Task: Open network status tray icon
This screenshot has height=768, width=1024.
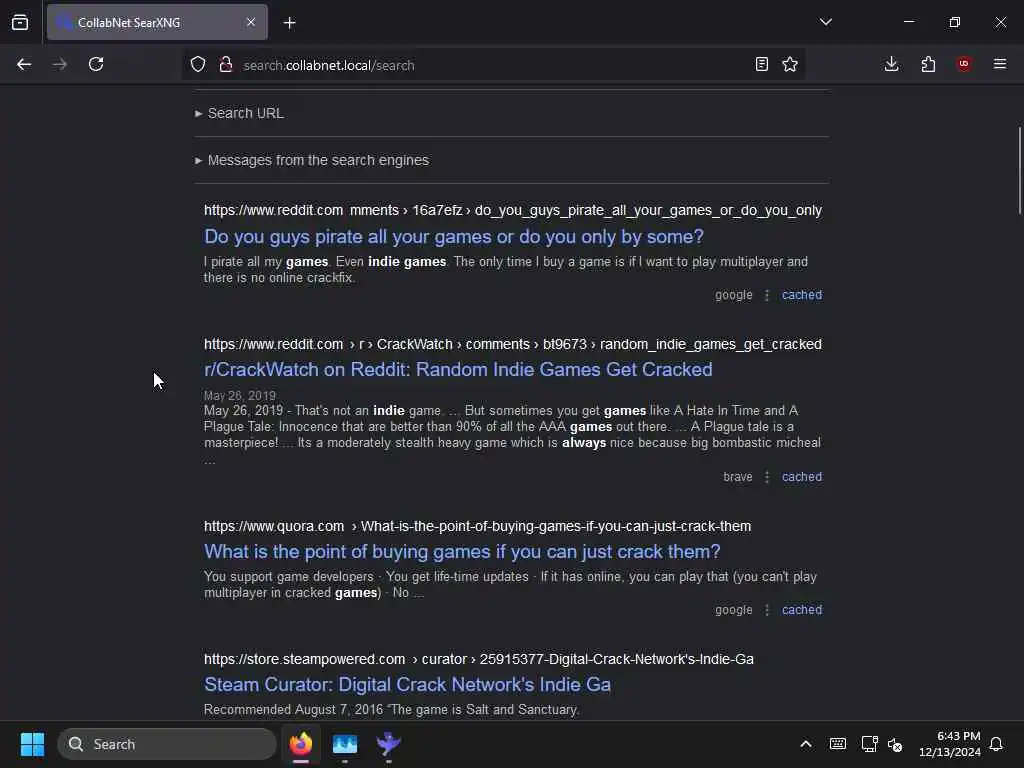Action: tap(869, 744)
